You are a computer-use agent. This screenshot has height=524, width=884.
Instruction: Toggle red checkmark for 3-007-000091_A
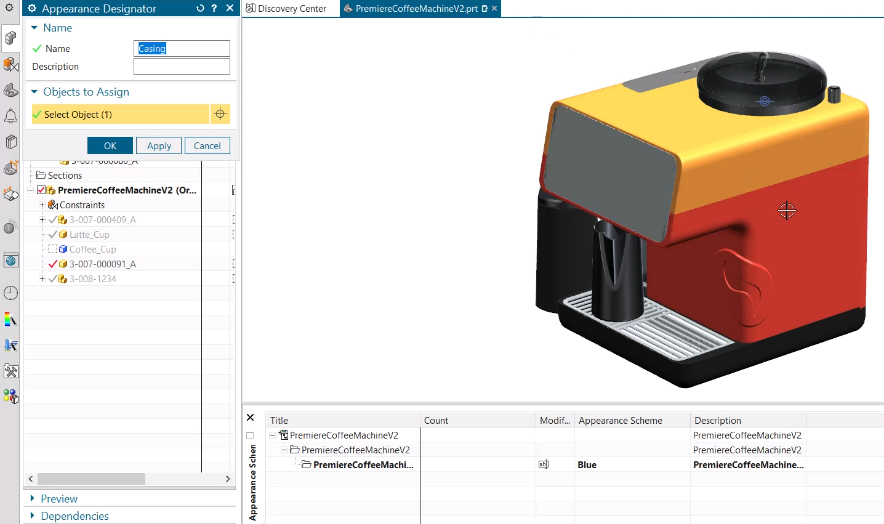click(x=52, y=264)
